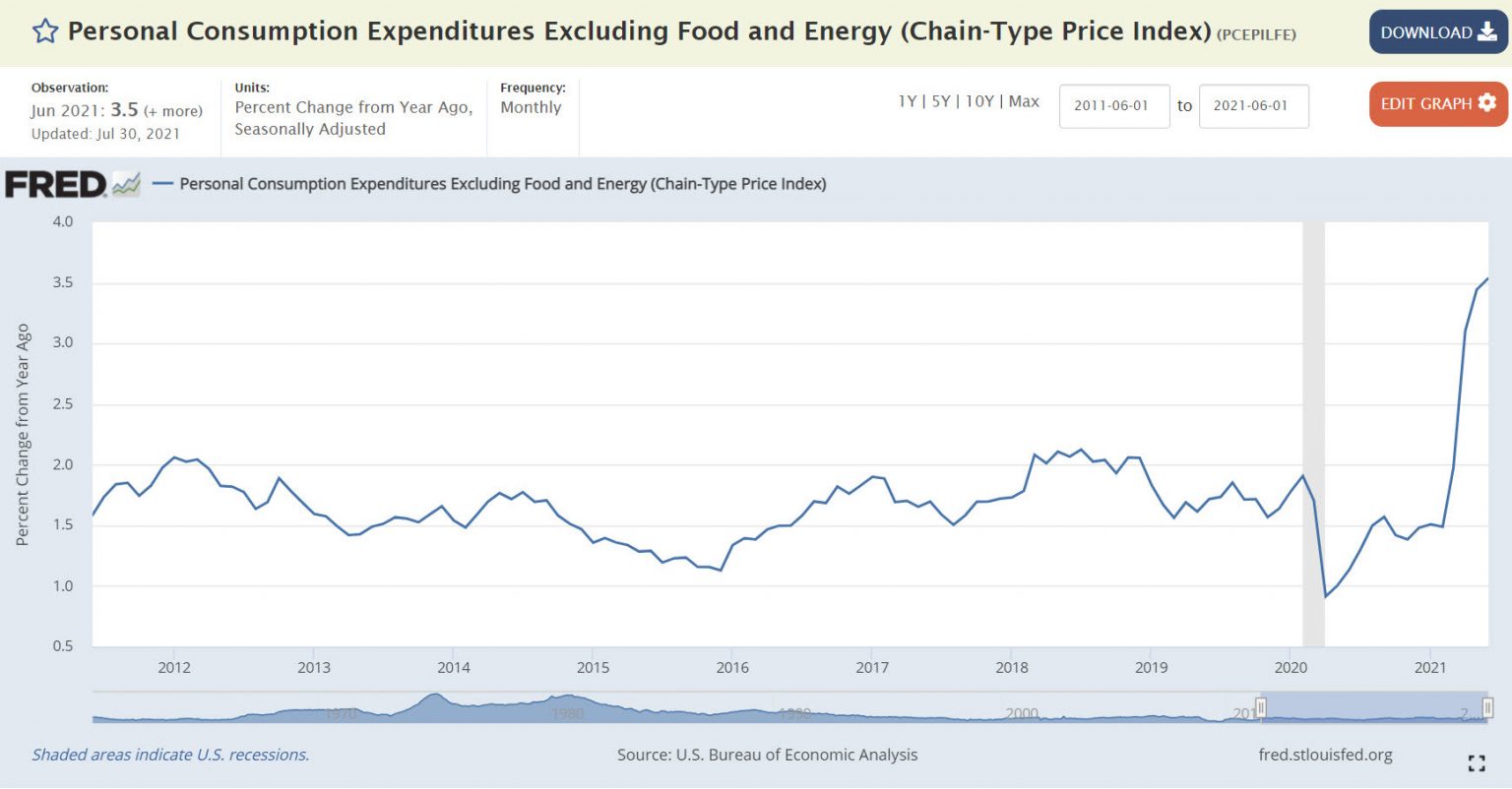Click the left range slider handle
The image size is (1512, 789).
click(x=1260, y=707)
